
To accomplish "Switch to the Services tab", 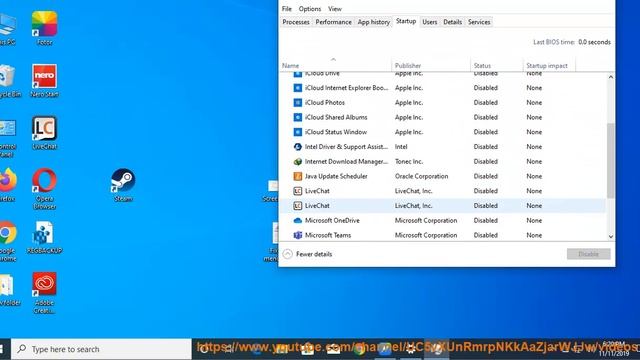I will [x=479, y=22].
